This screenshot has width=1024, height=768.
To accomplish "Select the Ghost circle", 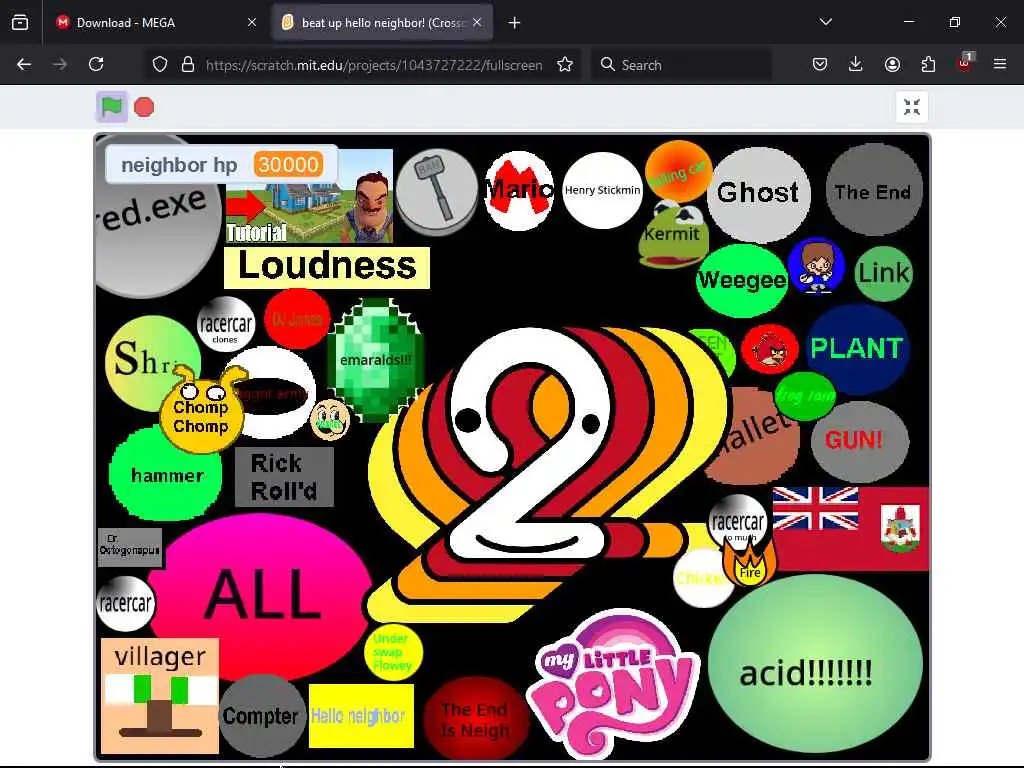I will (758, 194).
